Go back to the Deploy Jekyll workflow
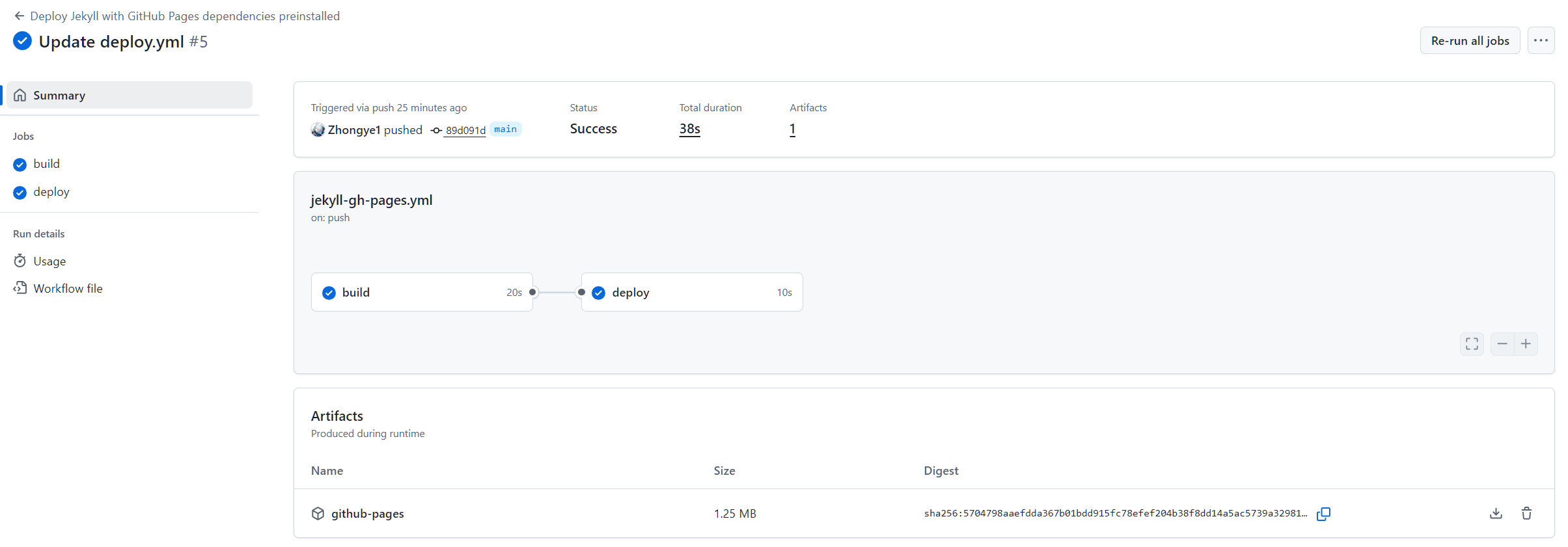The image size is (1568, 547). tap(184, 16)
